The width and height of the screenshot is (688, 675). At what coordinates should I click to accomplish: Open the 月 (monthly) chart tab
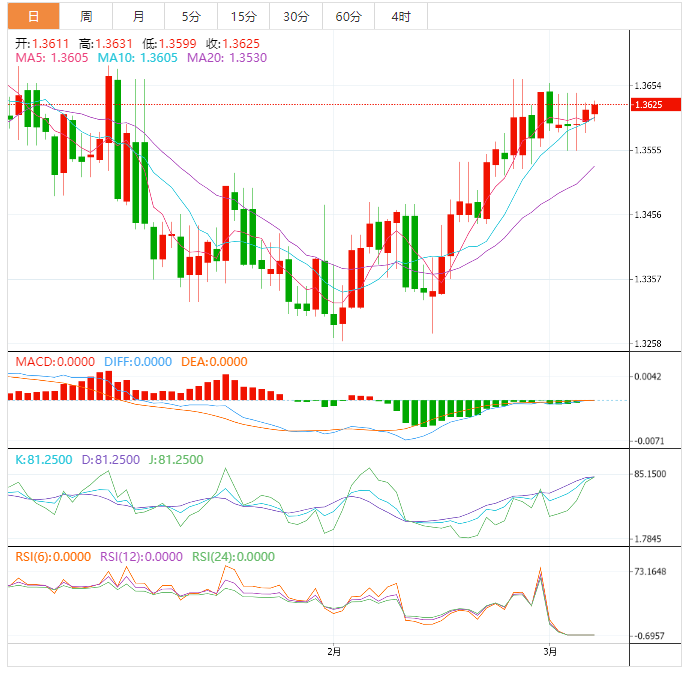point(138,16)
